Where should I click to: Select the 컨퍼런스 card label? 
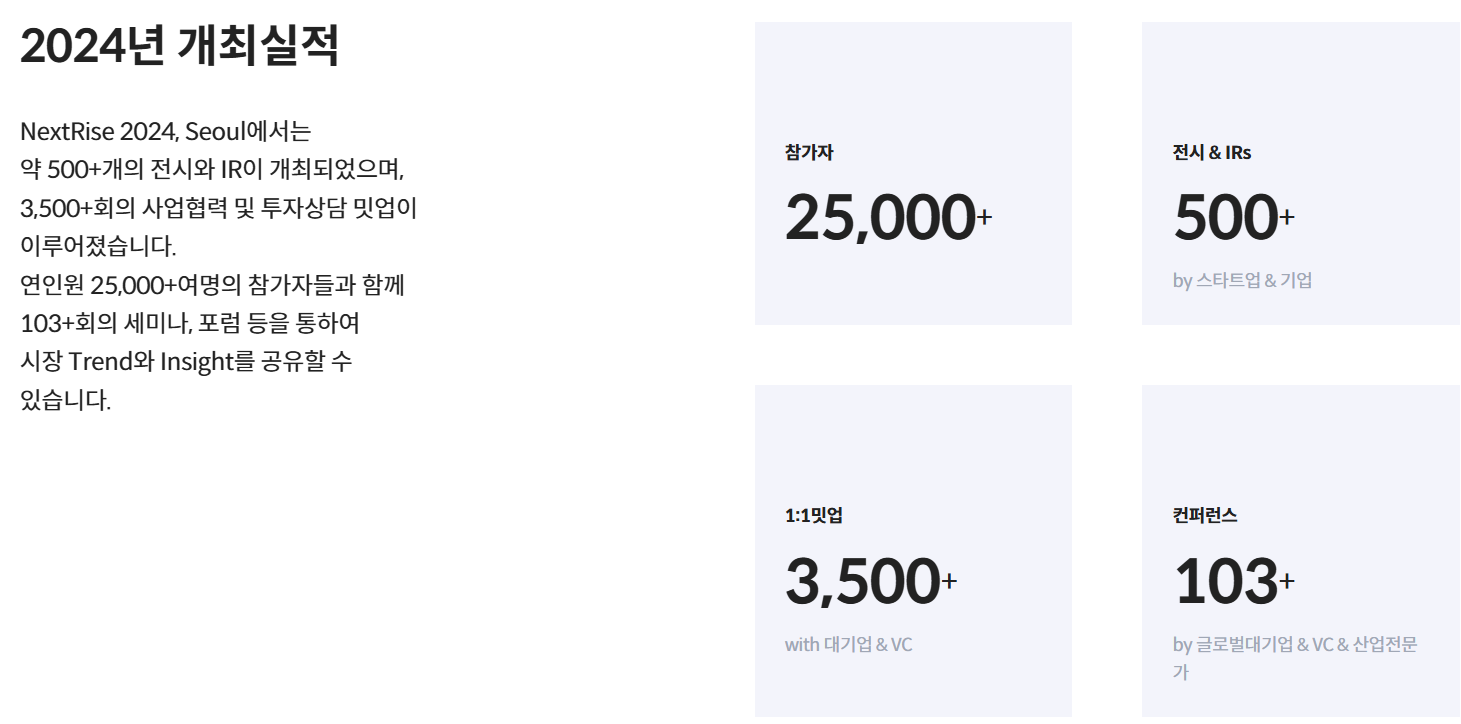tap(1205, 516)
